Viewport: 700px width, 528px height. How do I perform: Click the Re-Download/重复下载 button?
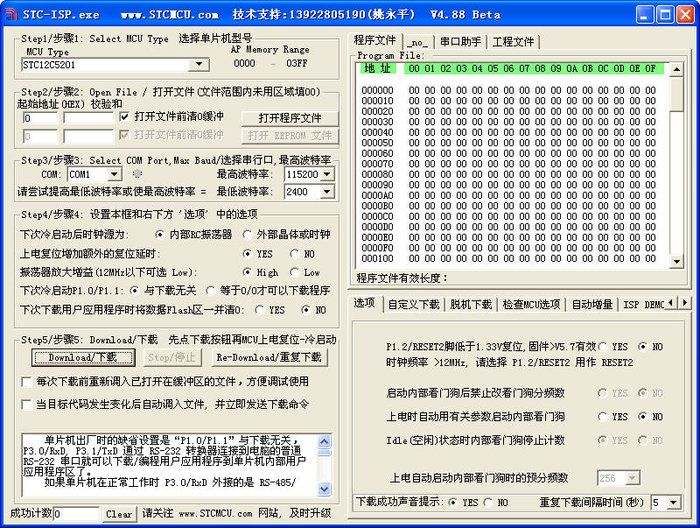coord(269,358)
